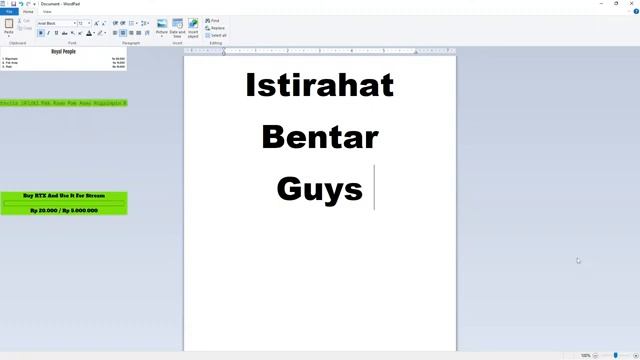Zoom out using the minus button
This screenshot has height=360, width=640.
pyautogui.click(x=595, y=356)
